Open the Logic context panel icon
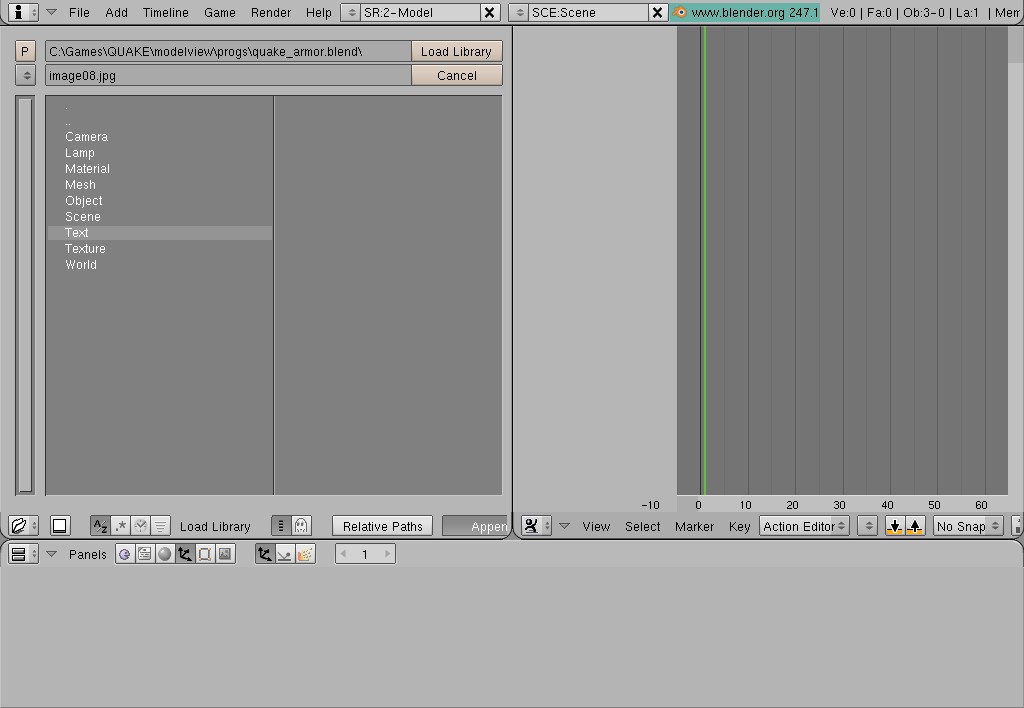The width and height of the screenshot is (1024, 708). [x=125, y=554]
